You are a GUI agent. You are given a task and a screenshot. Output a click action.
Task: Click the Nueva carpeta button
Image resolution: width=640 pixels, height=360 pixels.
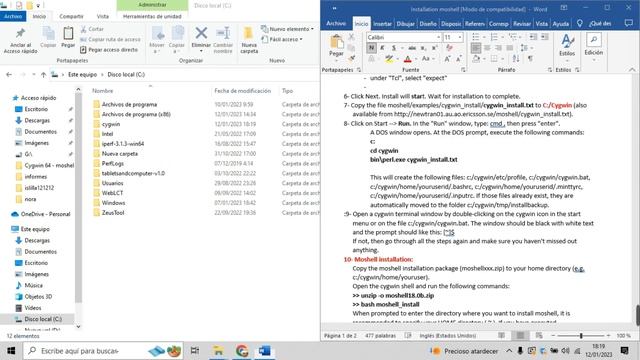249,40
